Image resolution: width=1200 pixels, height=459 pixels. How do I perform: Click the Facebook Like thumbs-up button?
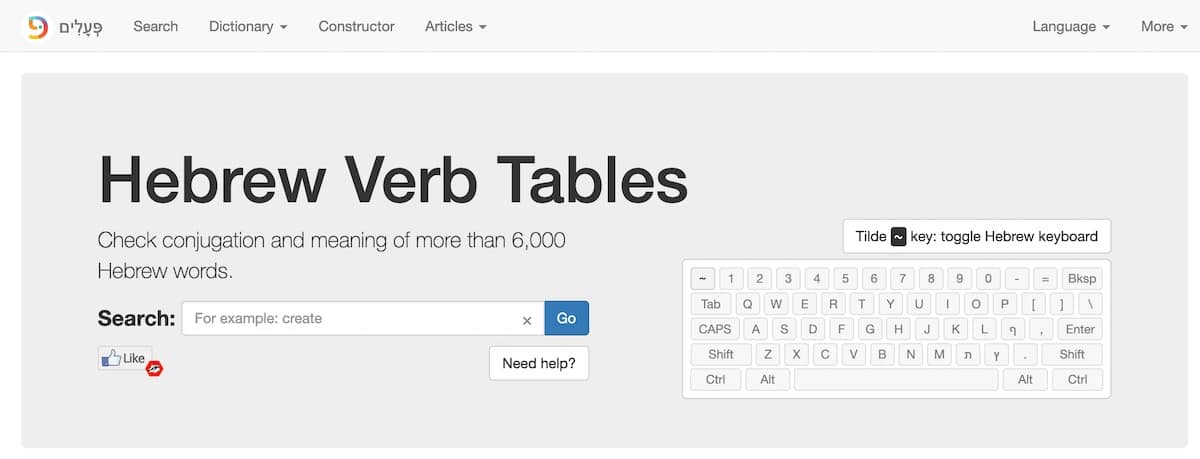(123, 358)
